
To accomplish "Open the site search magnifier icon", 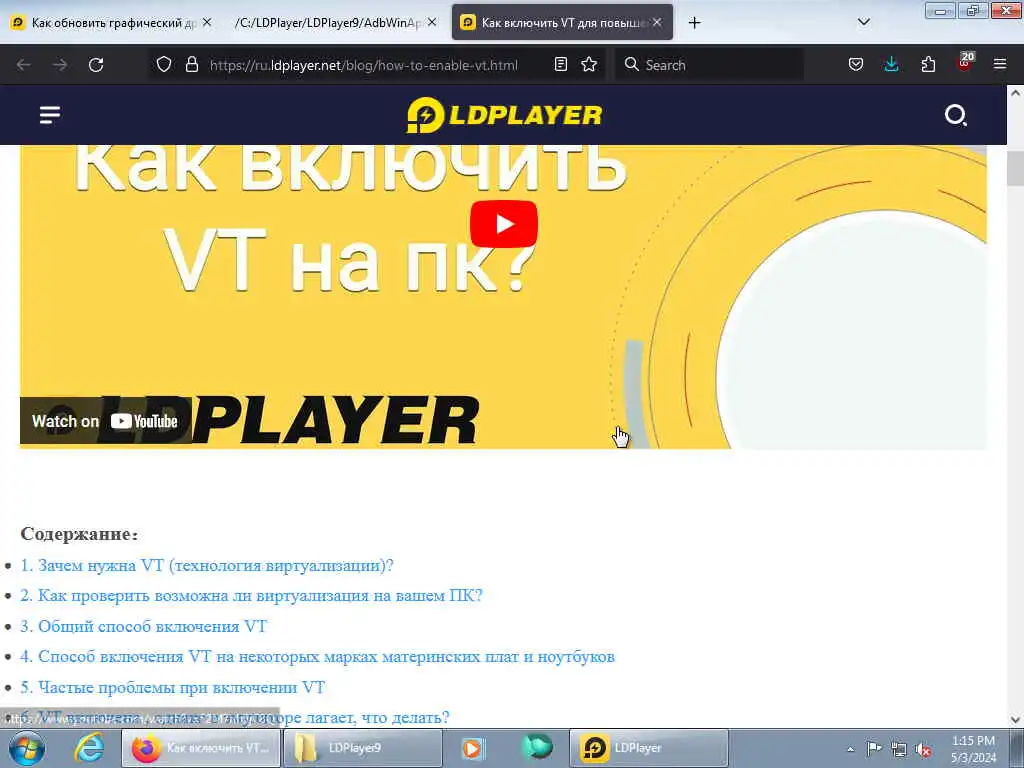I will [x=955, y=115].
